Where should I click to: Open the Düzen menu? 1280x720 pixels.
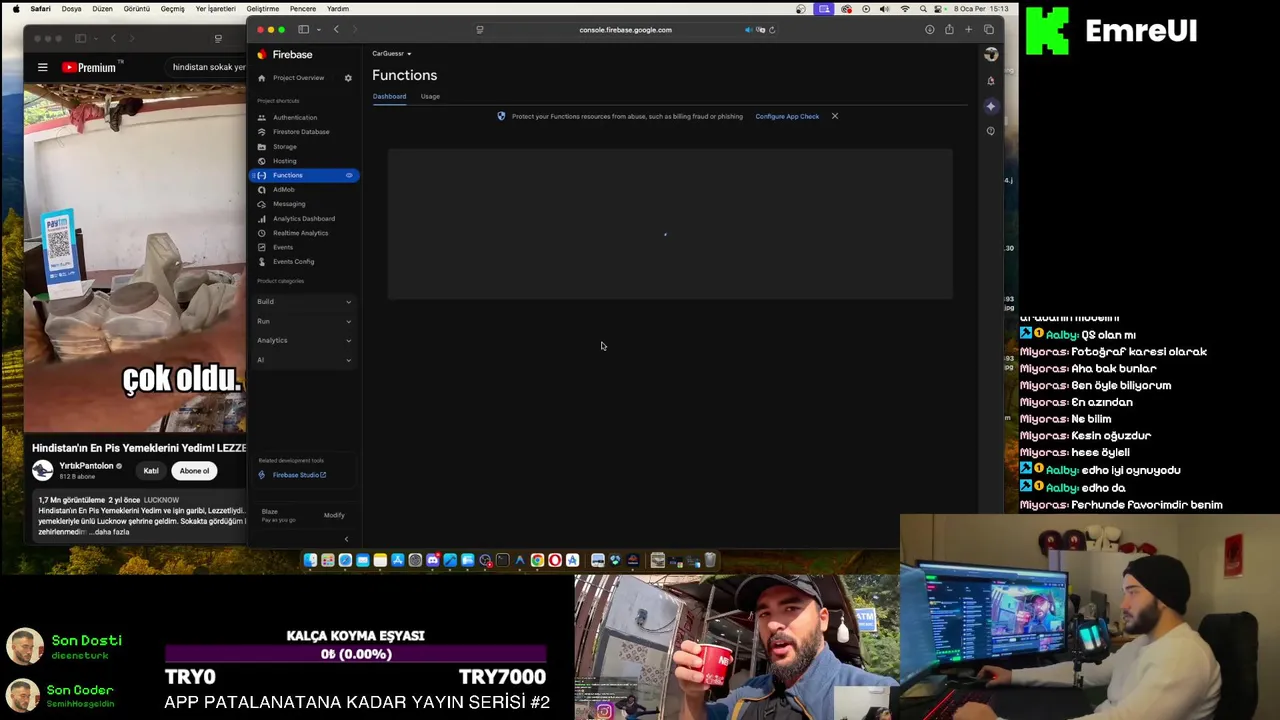click(x=102, y=9)
